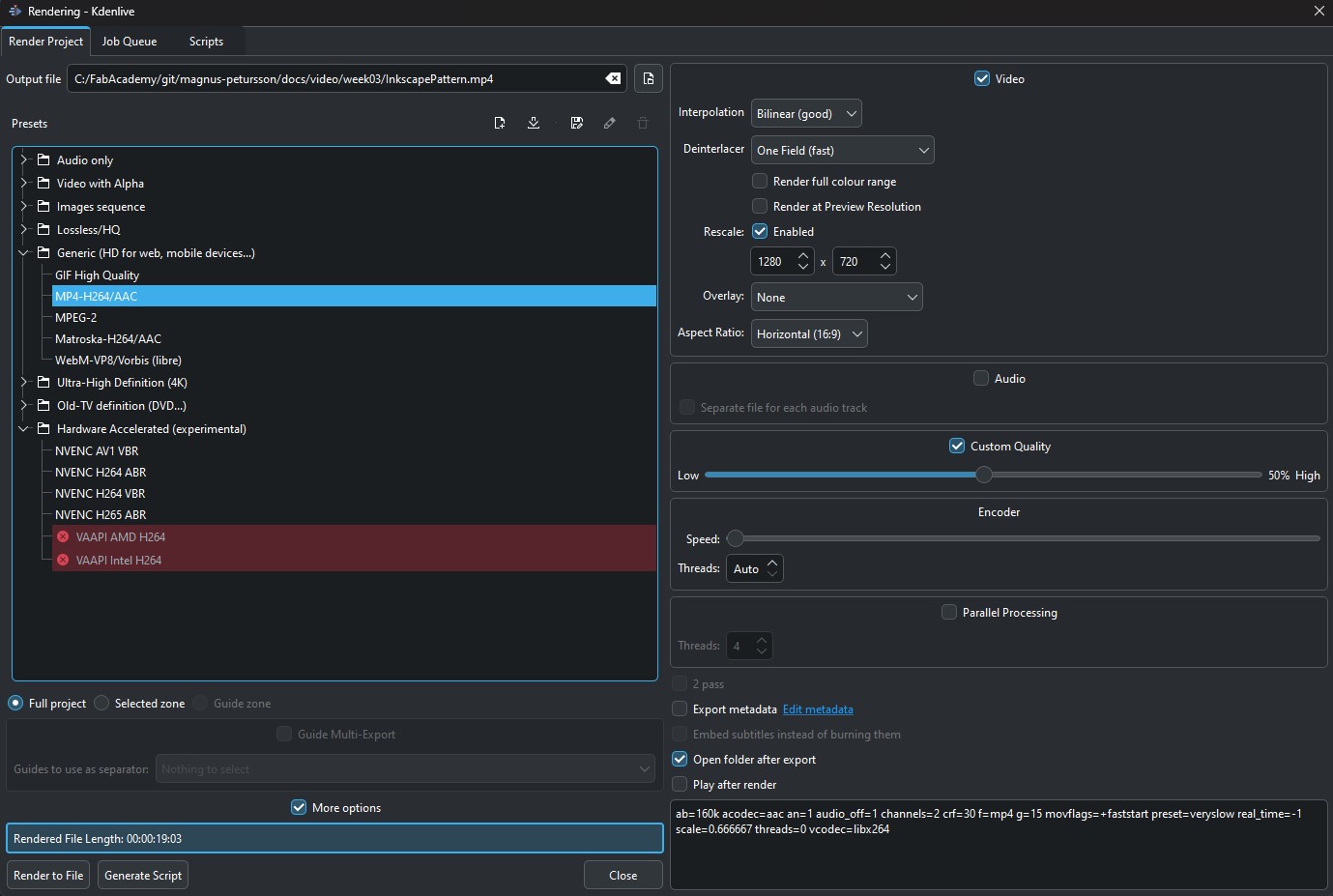Image resolution: width=1333 pixels, height=896 pixels.
Task: Save current settings as preset
Action: 577,123
